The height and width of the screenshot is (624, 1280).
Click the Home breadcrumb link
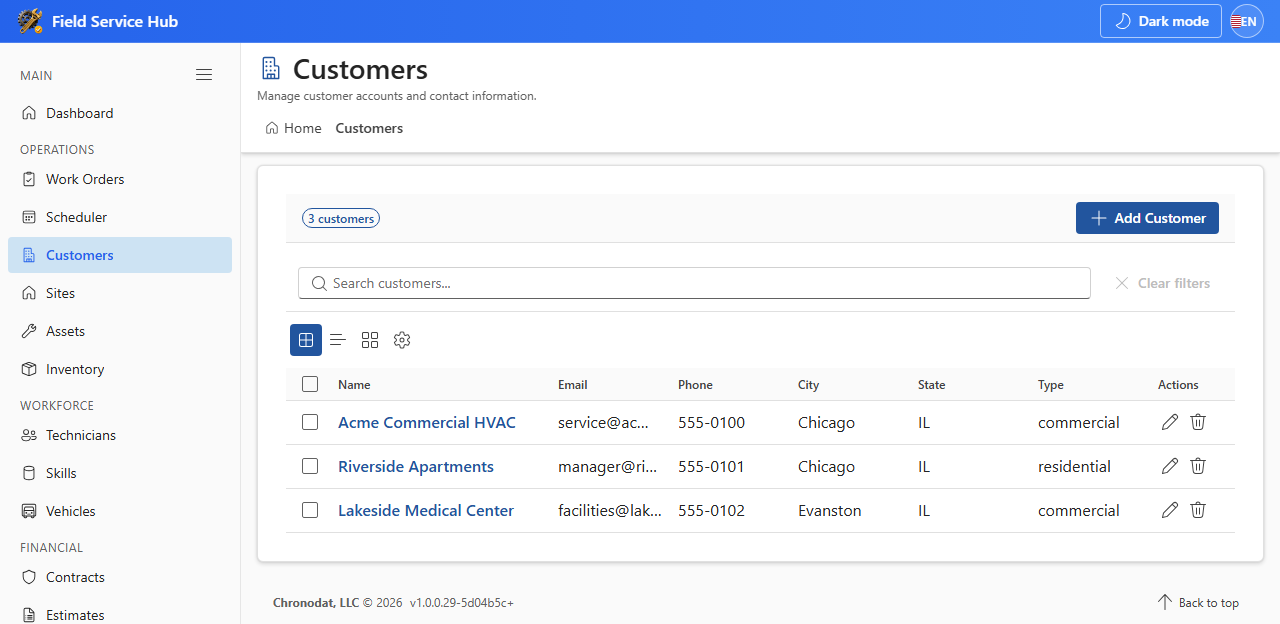click(x=293, y=128)
